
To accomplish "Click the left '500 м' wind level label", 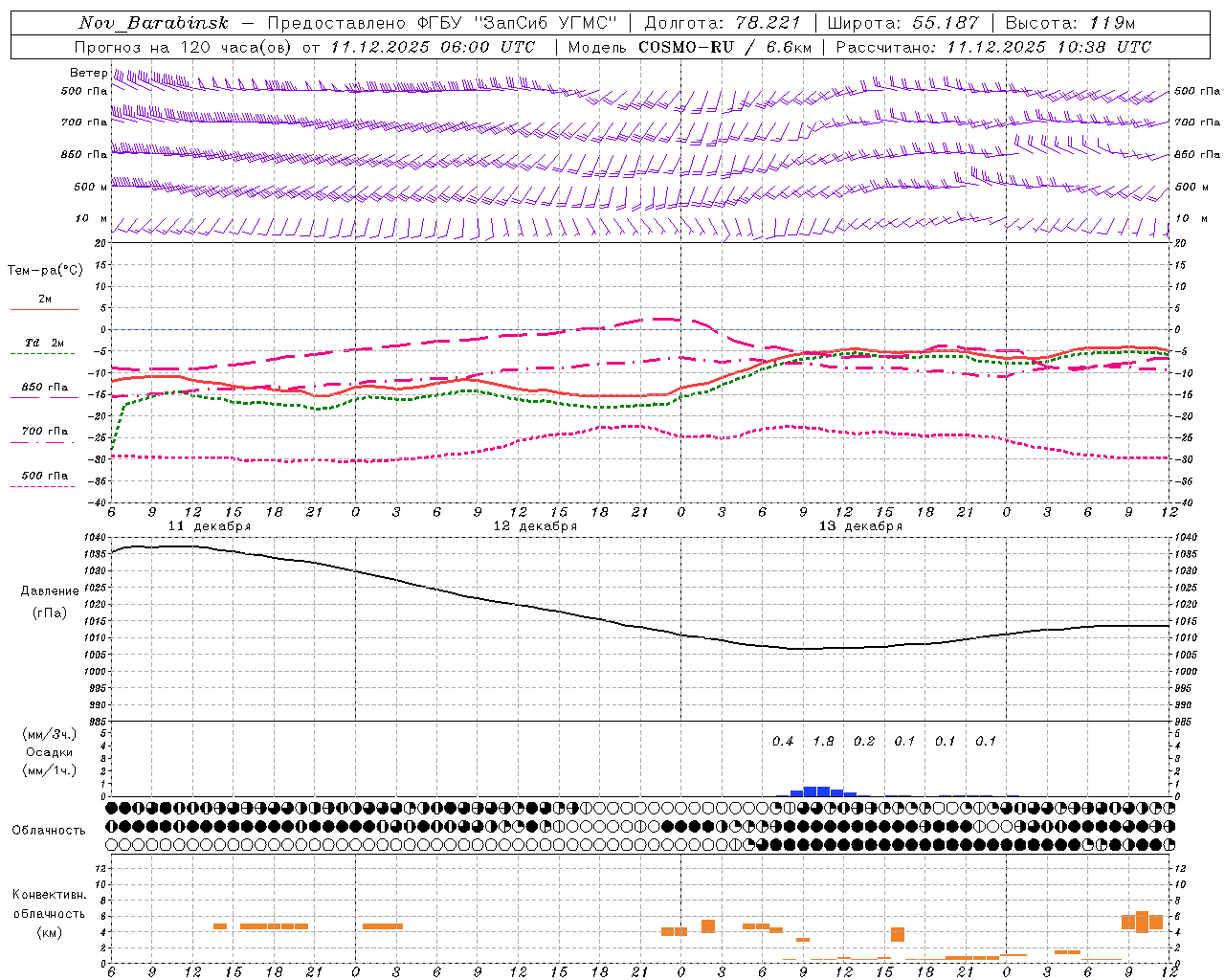I will point(91,187).
